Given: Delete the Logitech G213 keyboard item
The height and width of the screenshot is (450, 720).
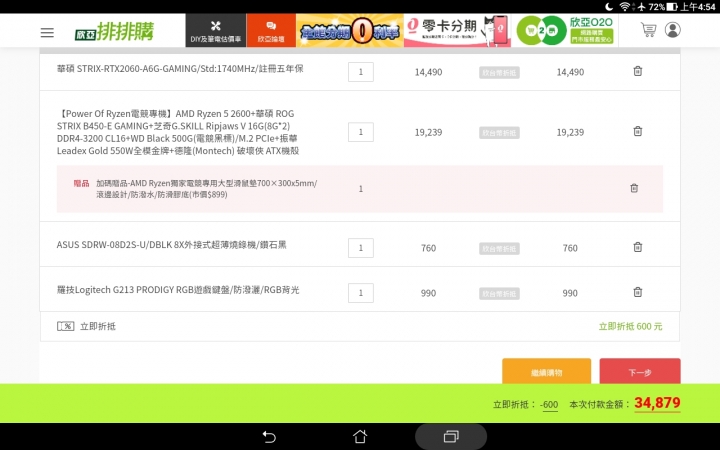Looking at the screenshot, I should click(638, 292).
